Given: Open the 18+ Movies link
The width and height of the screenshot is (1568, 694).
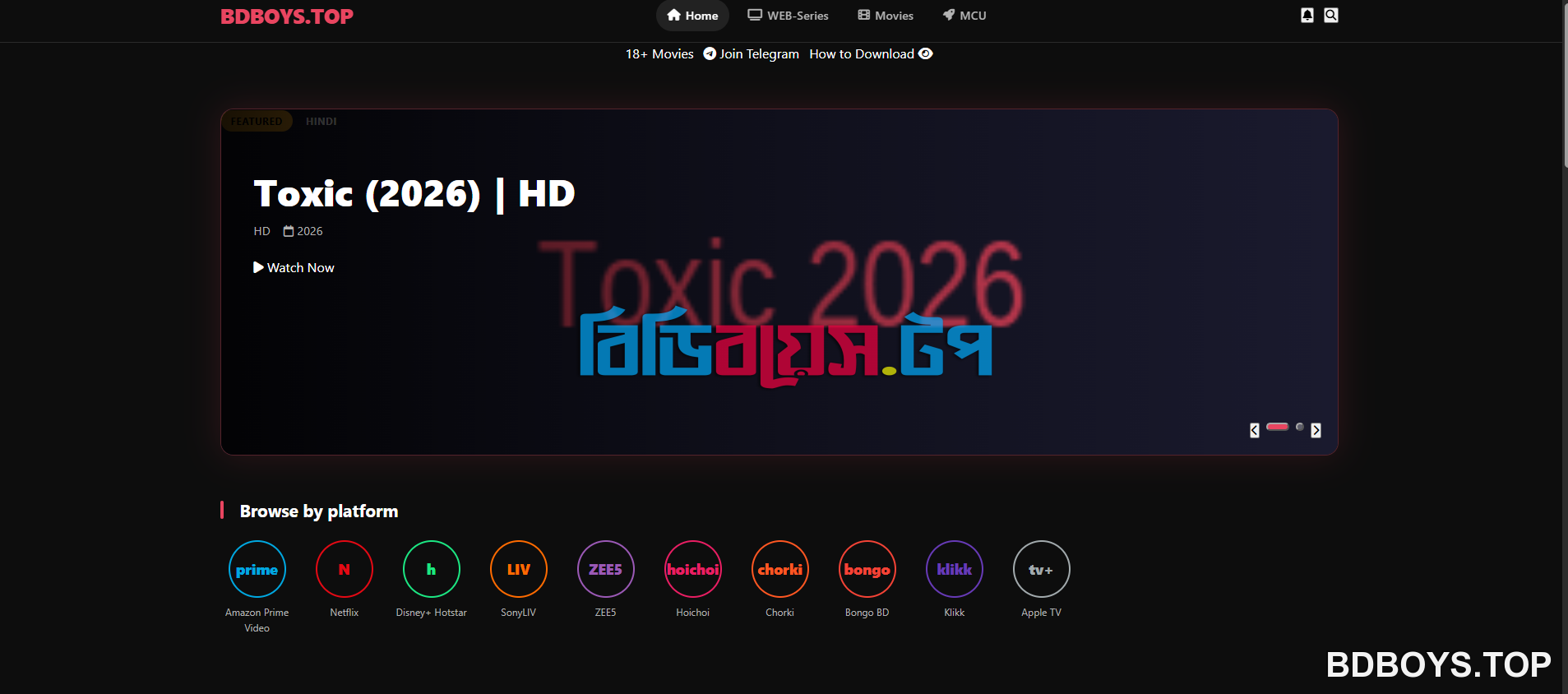Looking at the screenshot, I should coord(659,54).
